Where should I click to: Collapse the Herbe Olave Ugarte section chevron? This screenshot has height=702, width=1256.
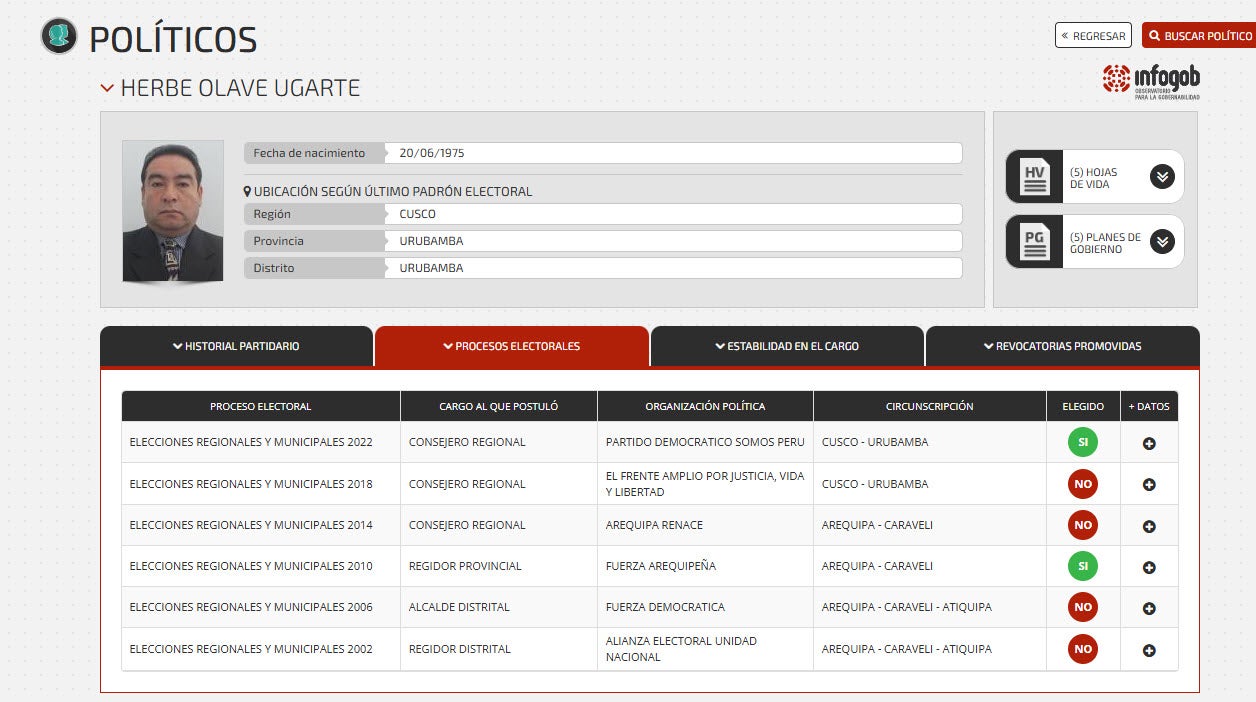point(107,88)
